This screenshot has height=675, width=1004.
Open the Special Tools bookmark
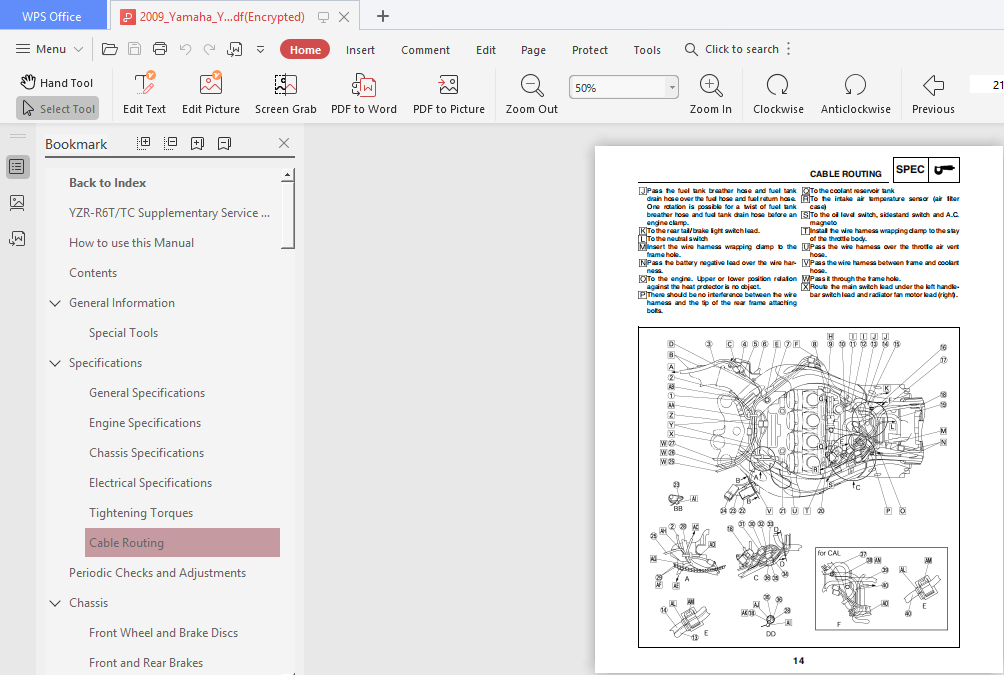[124, 333]
